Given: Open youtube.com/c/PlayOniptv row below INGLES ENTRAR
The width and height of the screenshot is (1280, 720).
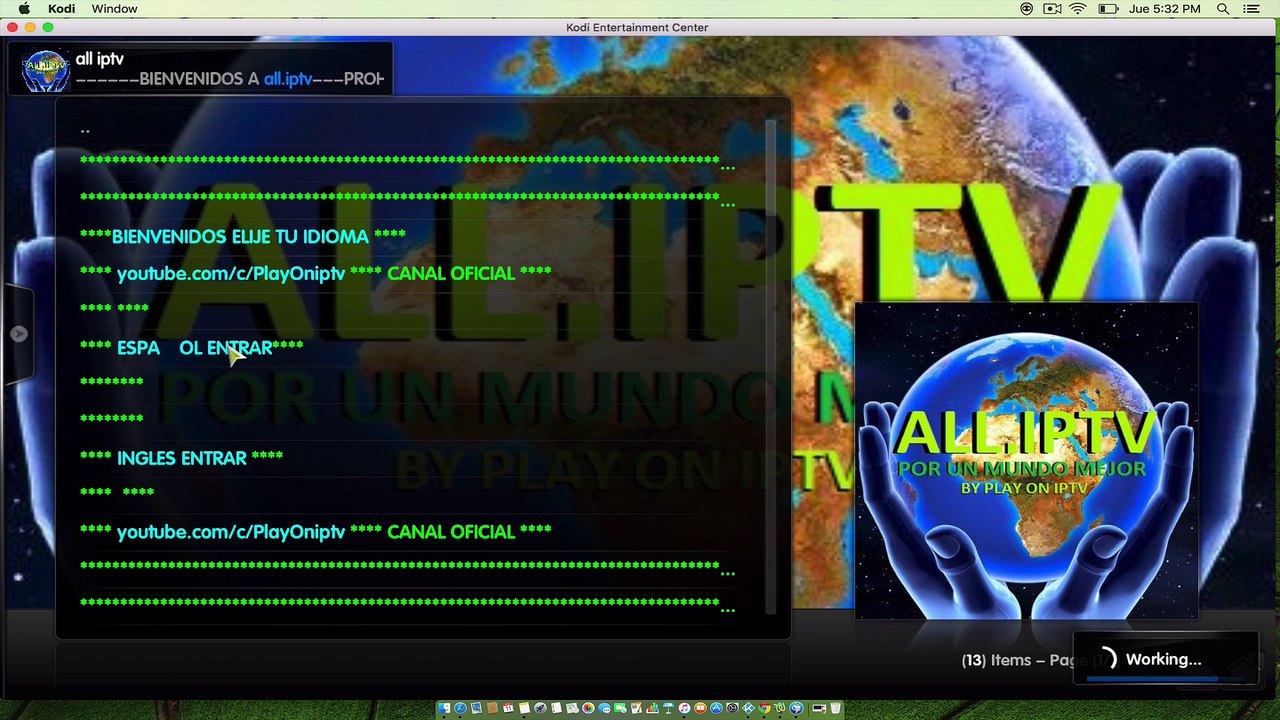Looking at the screenshot, I should (x=316, y=532).
